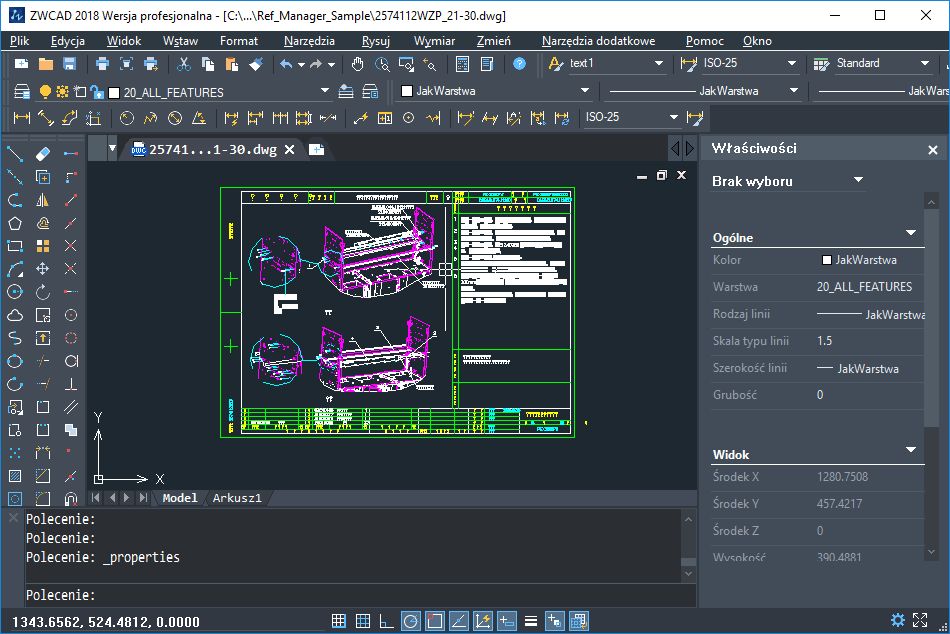950x634 pixels.
Task: Open the Edycja menu
Action: [x=68, y=41]
